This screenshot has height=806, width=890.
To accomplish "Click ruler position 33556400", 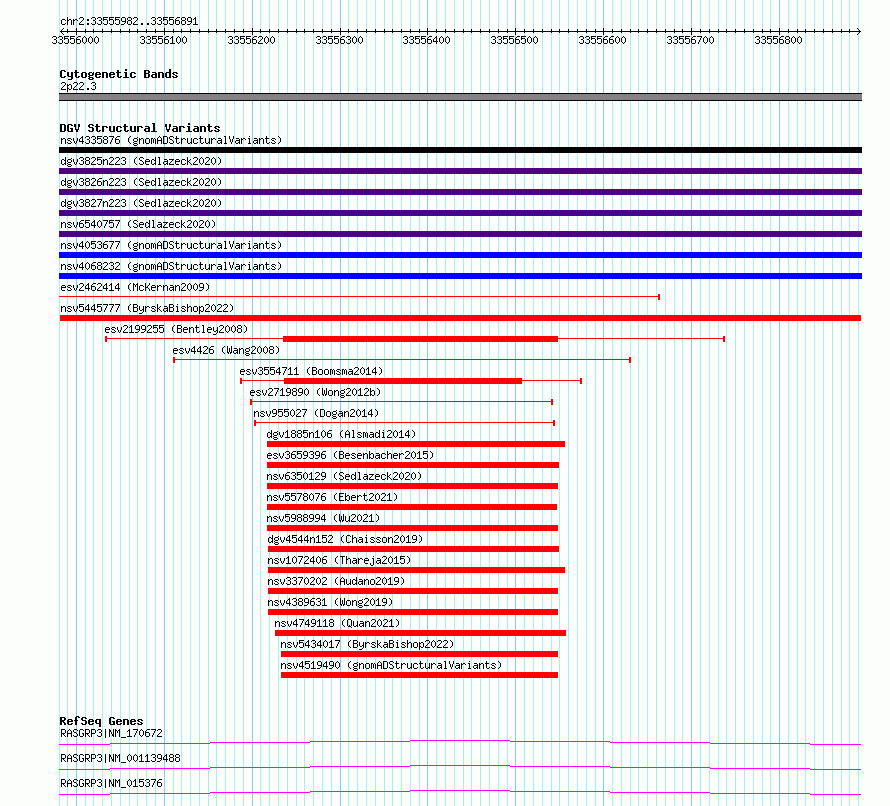I will [x=426, y=40].
